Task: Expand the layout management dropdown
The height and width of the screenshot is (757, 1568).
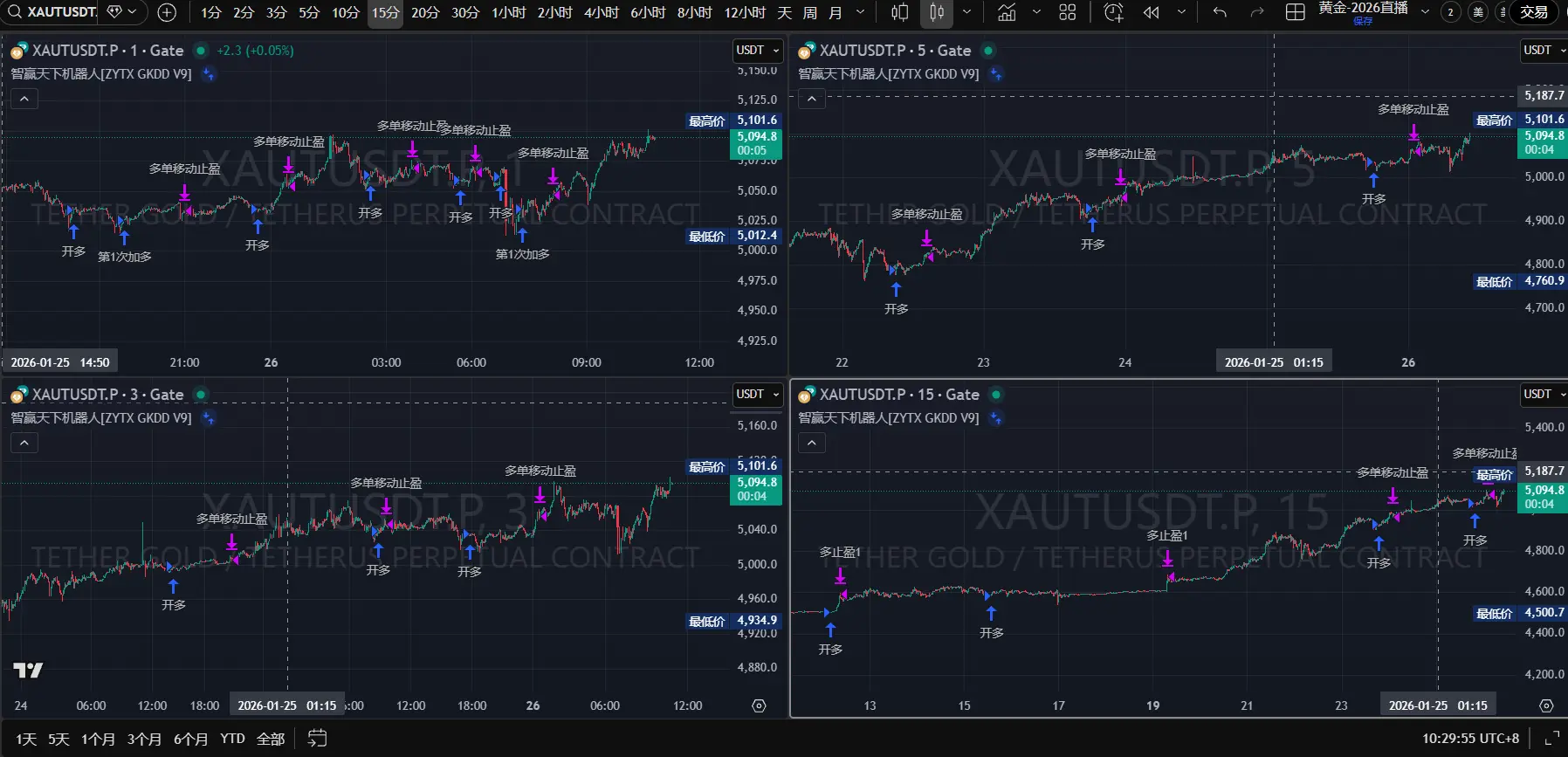Action: [1425, 12]
